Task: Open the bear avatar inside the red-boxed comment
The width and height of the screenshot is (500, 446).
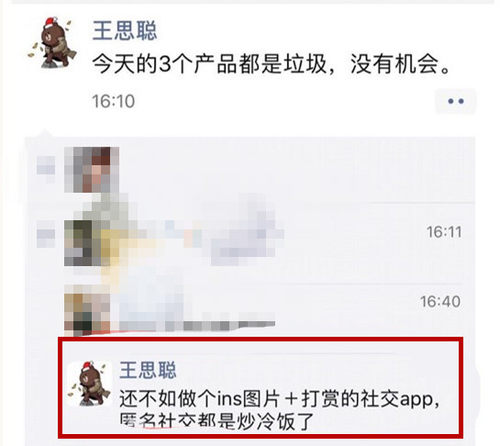Action: pyautogui.click(x=91, y=384)
